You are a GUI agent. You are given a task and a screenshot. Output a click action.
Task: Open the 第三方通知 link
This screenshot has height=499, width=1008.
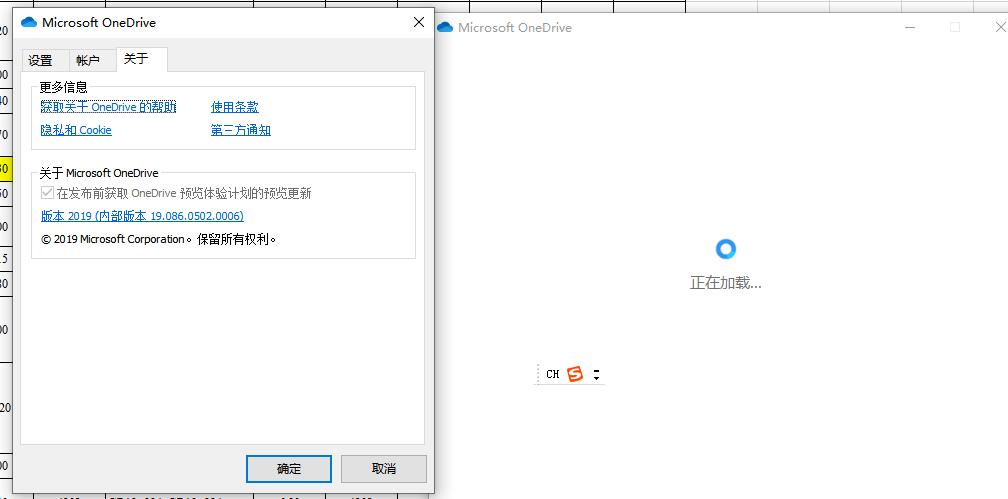[x=240, y=130]
